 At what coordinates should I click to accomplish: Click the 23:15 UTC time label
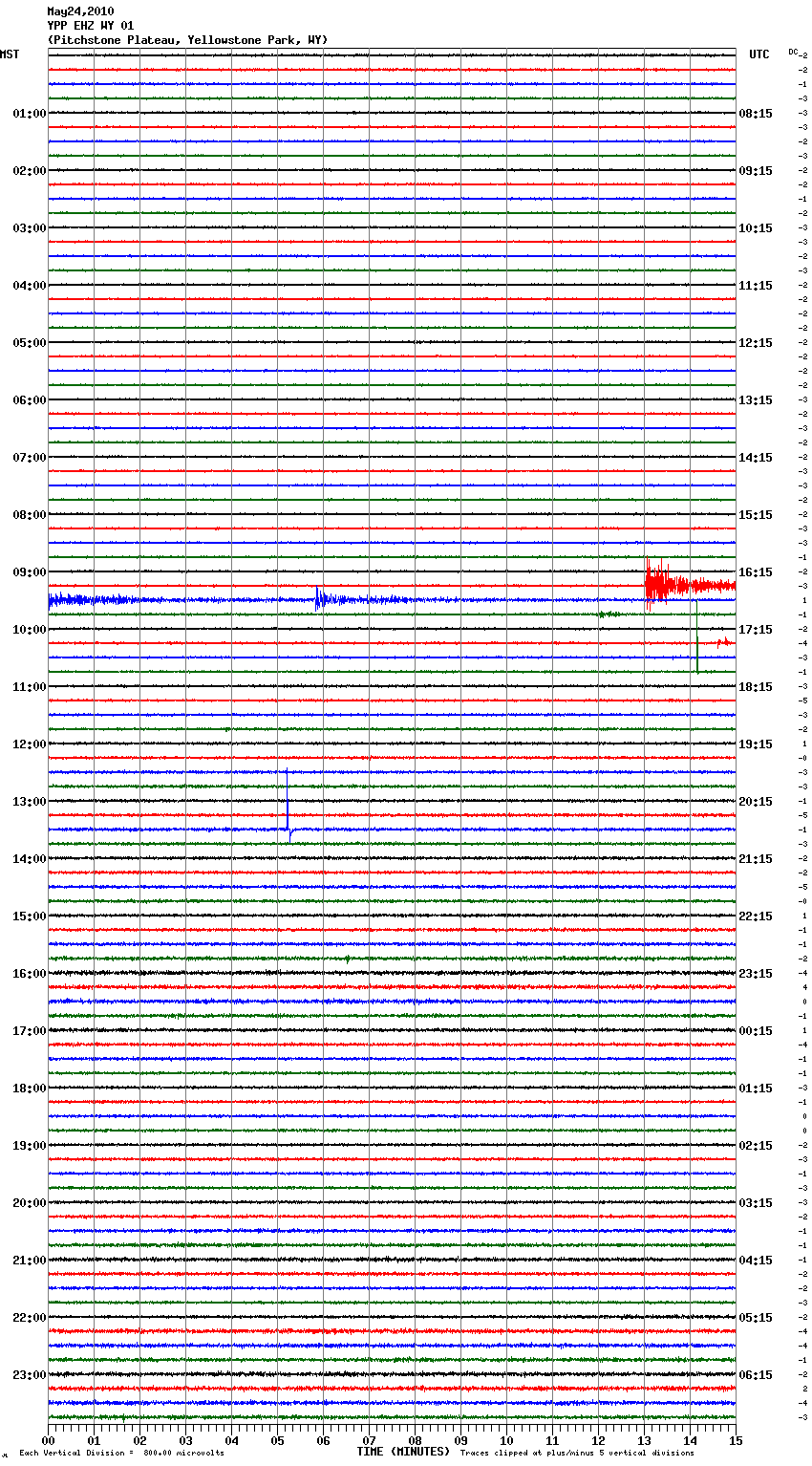pos(756,974)
